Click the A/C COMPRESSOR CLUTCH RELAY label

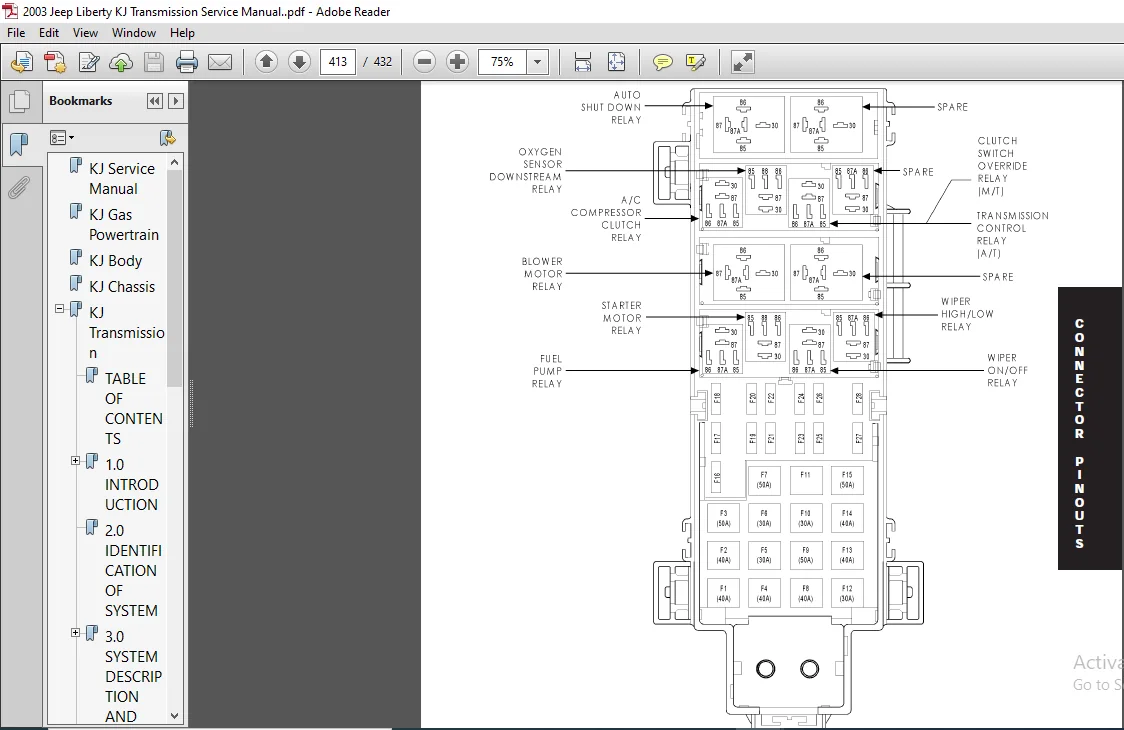pos(606,219)
